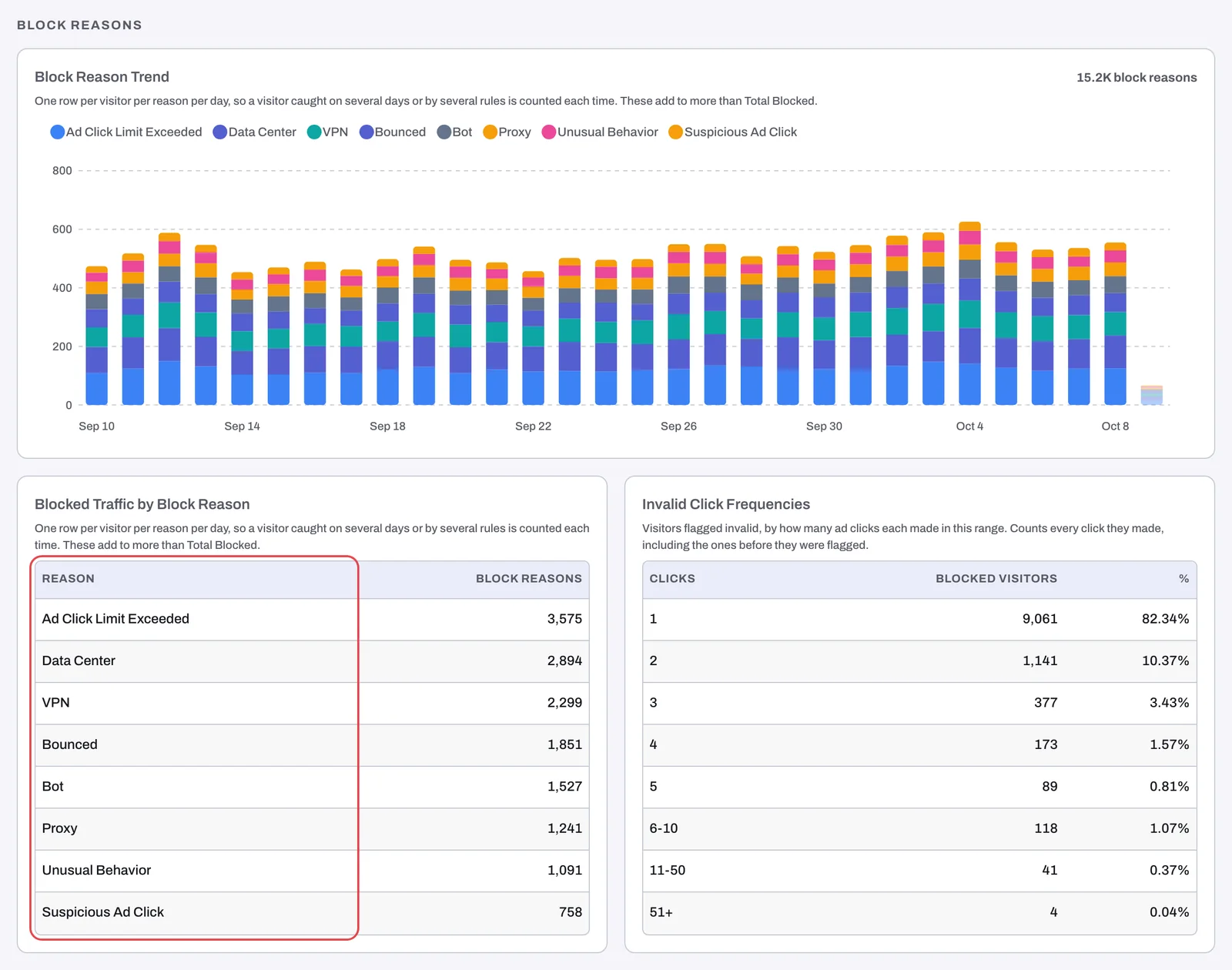Toggle the Suspicious Ad Click legend series
1232x970 pixels.
pos(732,132)
